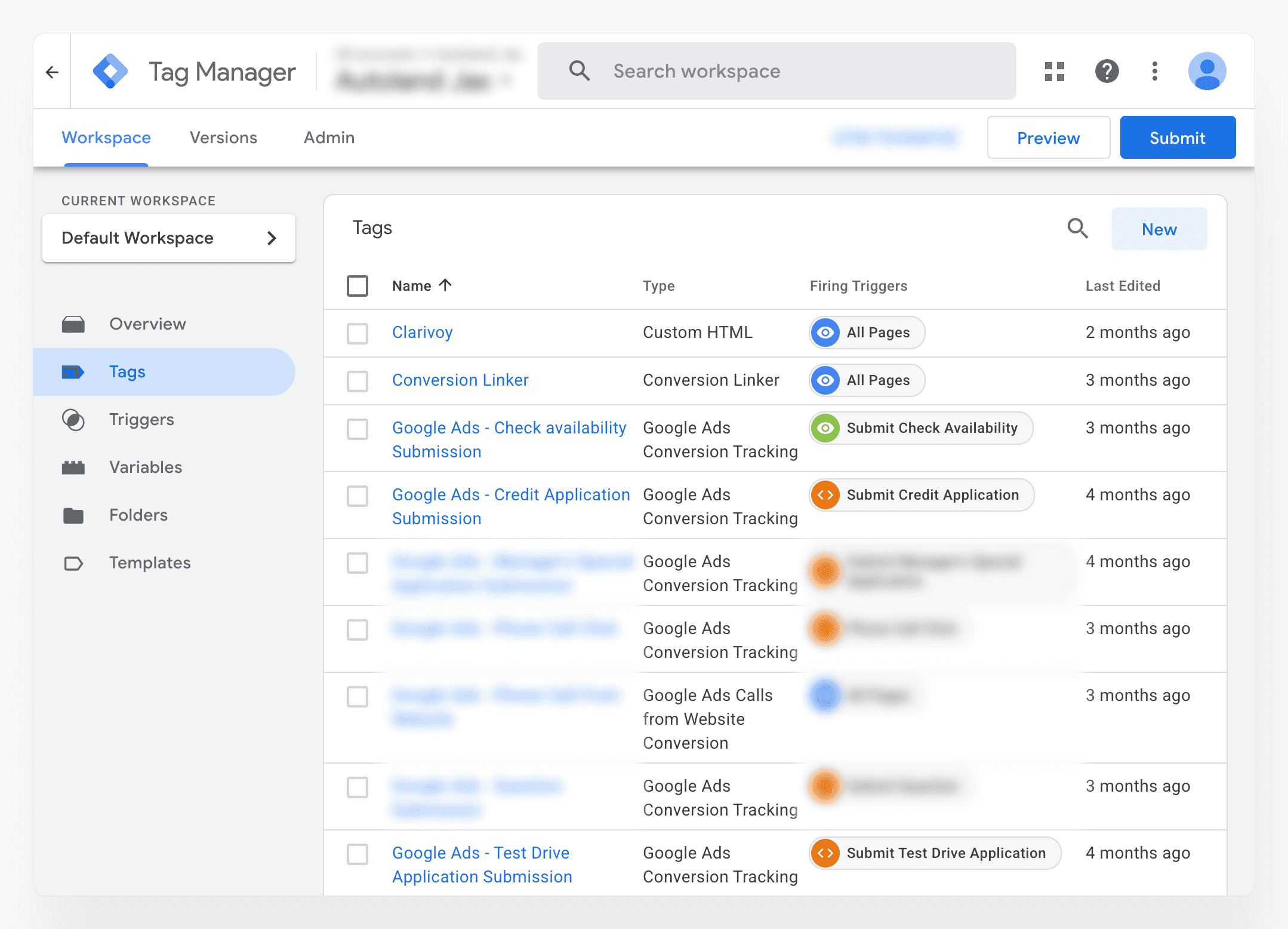Expand the Default Workspace chevron
The image size is (1288, 929).
272,238
